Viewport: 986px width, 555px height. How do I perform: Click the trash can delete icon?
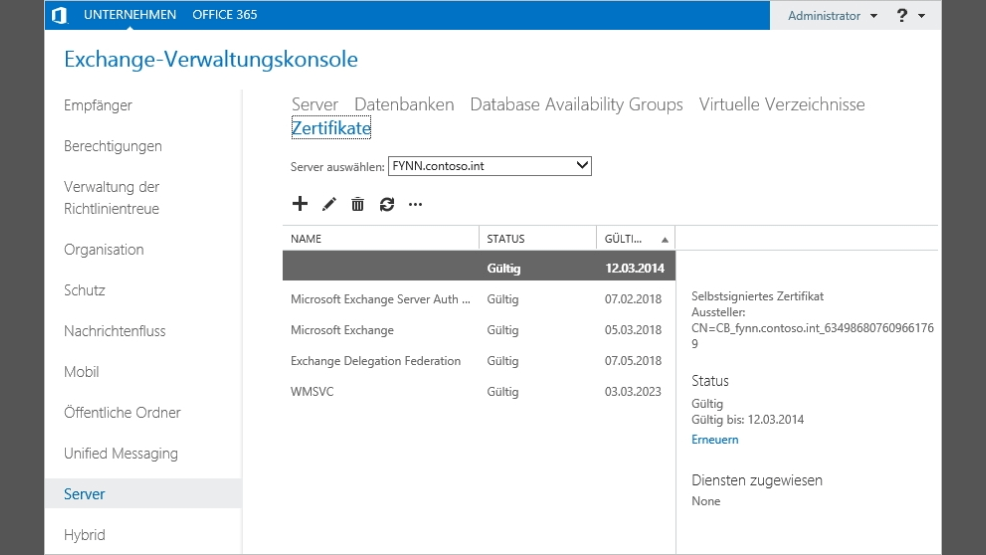[357, 205]
